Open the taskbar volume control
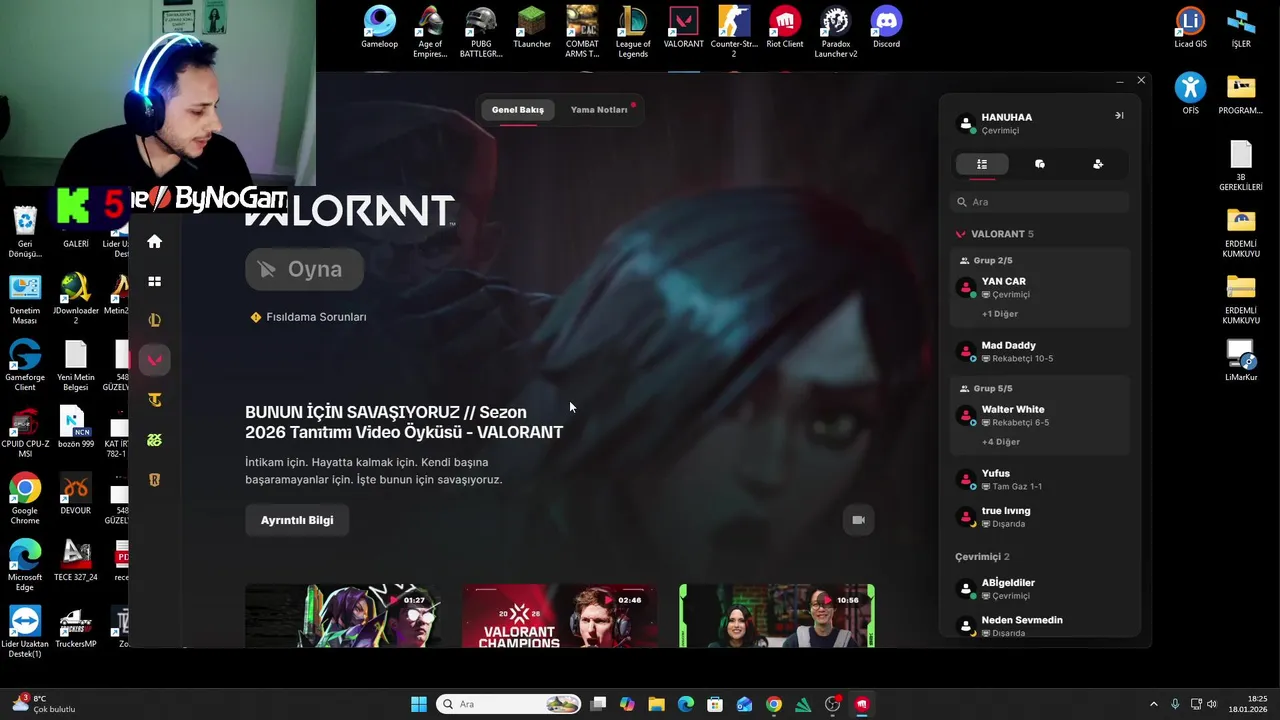The image size is (1280, 720). tap(1212, 704)
